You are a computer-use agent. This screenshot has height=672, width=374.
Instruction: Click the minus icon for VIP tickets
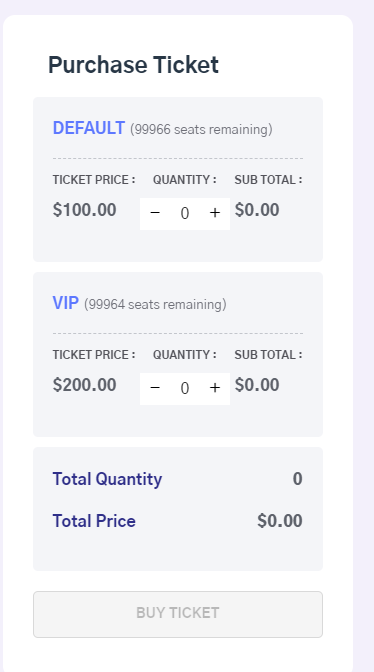pyautogui.click(x=155, y=388)
